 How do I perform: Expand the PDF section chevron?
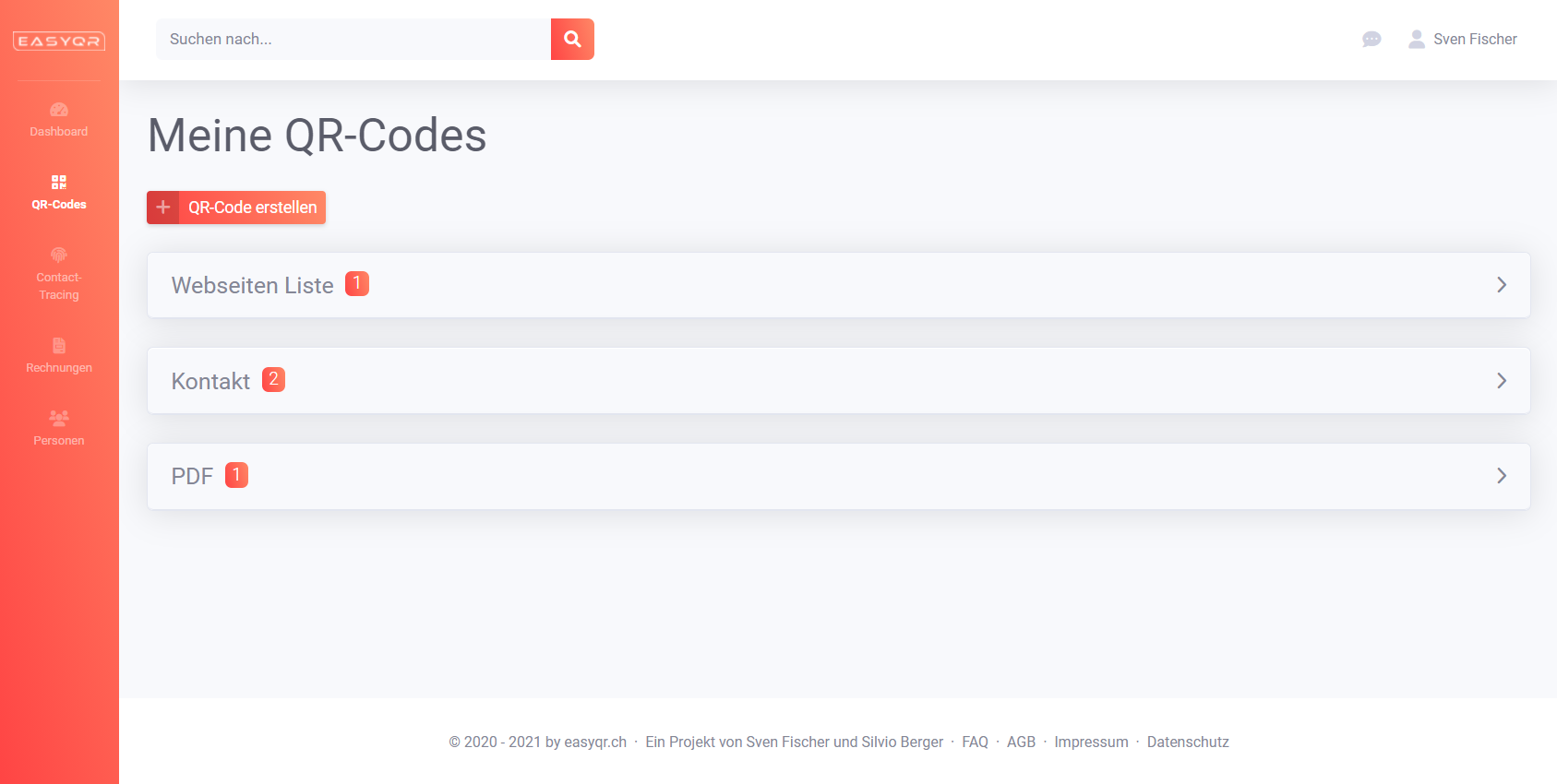click(1502, 476)
